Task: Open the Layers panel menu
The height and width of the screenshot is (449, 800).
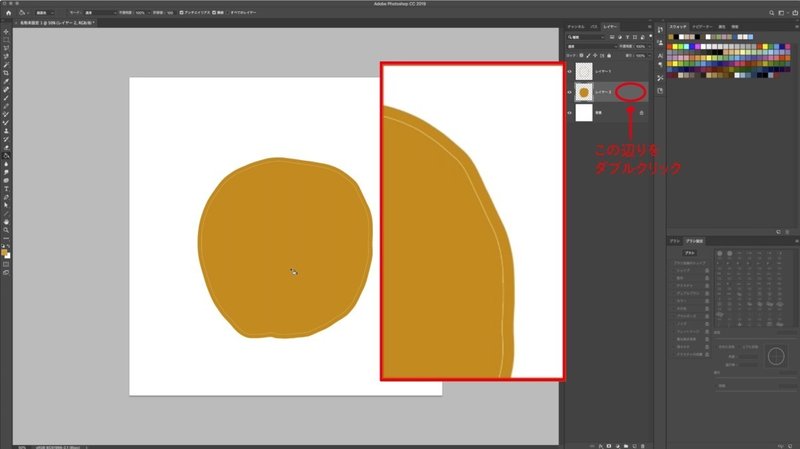Action: (x=649, y=27)
